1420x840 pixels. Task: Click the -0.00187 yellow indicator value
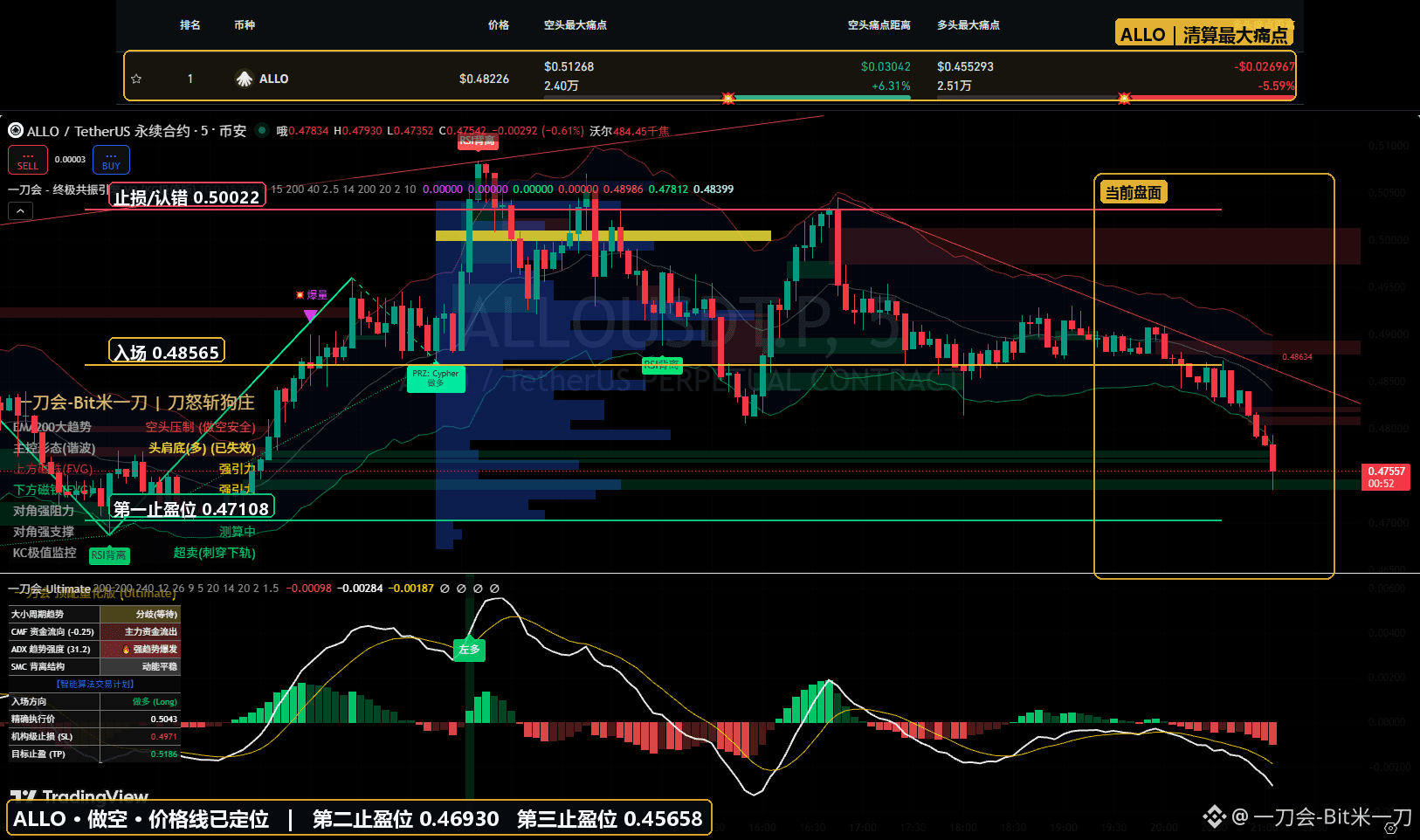click(410, 589)
